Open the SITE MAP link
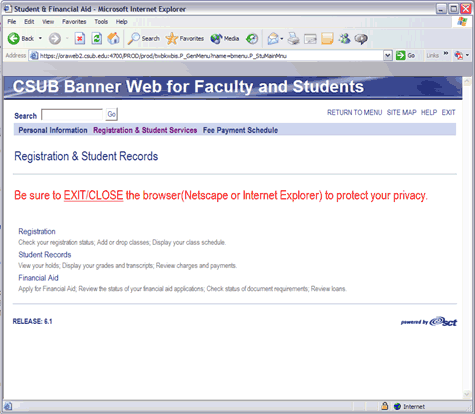The image size is (475, 414). pyautogui.click(x=401, y=113)
